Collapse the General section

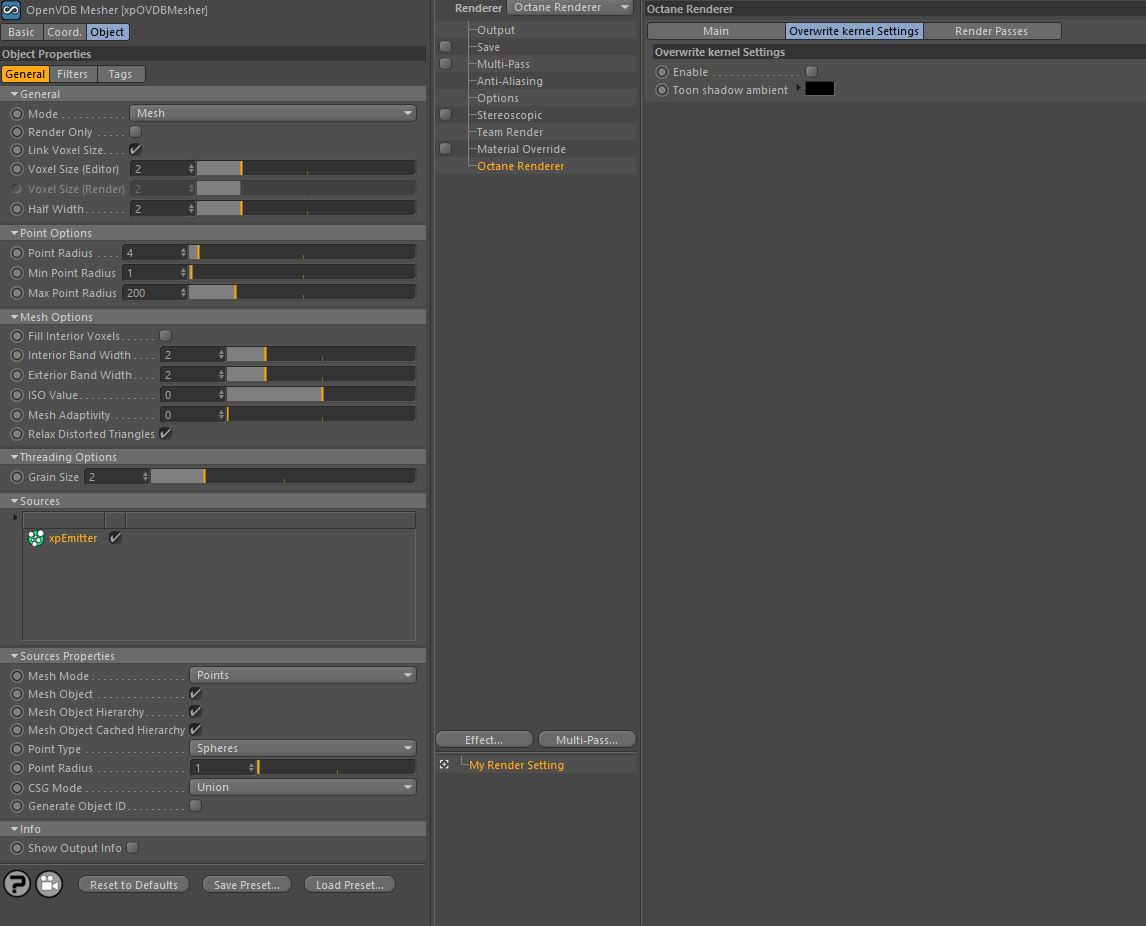14,94
